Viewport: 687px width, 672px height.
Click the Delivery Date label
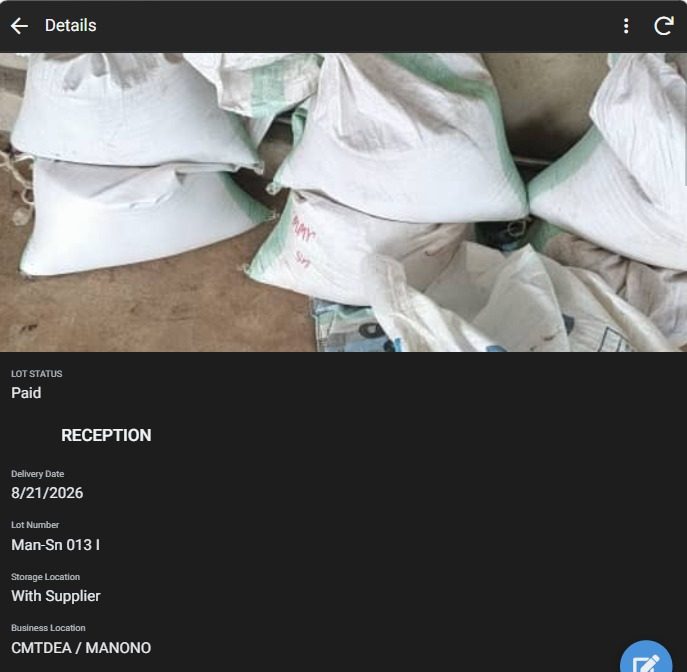38,474
